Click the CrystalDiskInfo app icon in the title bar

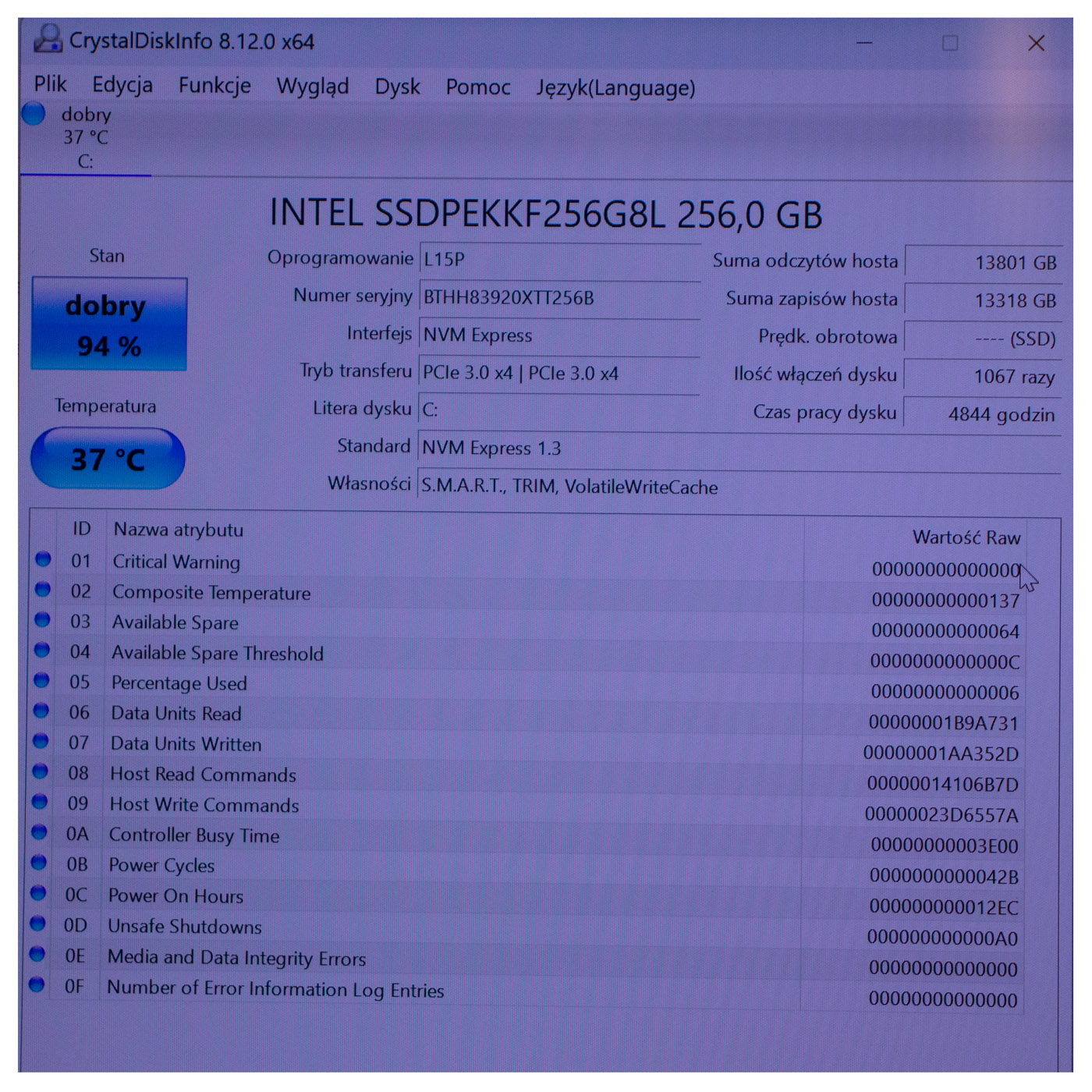(48, 37)
